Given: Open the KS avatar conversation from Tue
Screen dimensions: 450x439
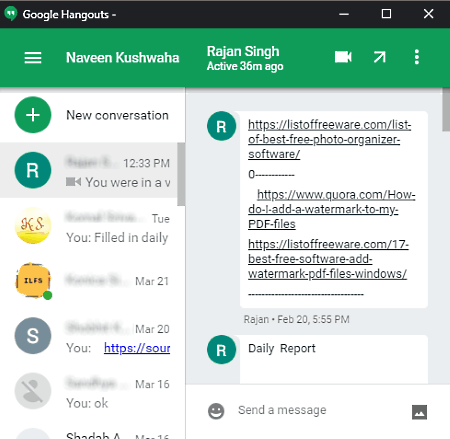Looking at the screenshot, I should (89, 226).
